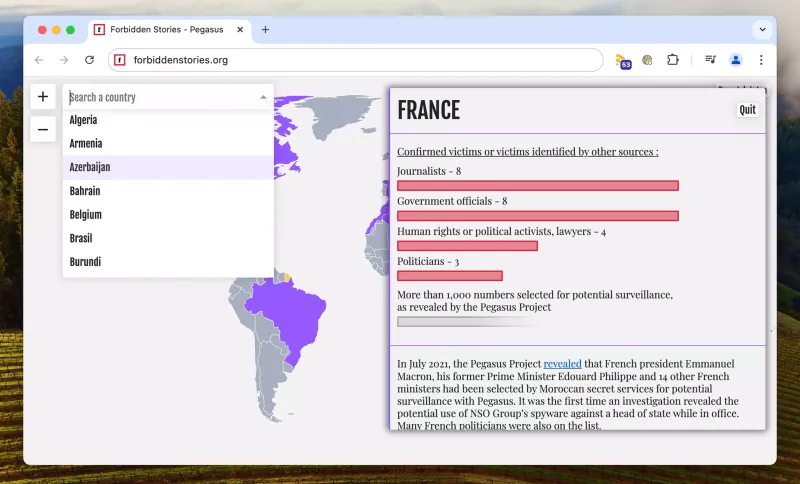Click the Confirmed victims heading text
800x484 pixels.
click(528, 152)
